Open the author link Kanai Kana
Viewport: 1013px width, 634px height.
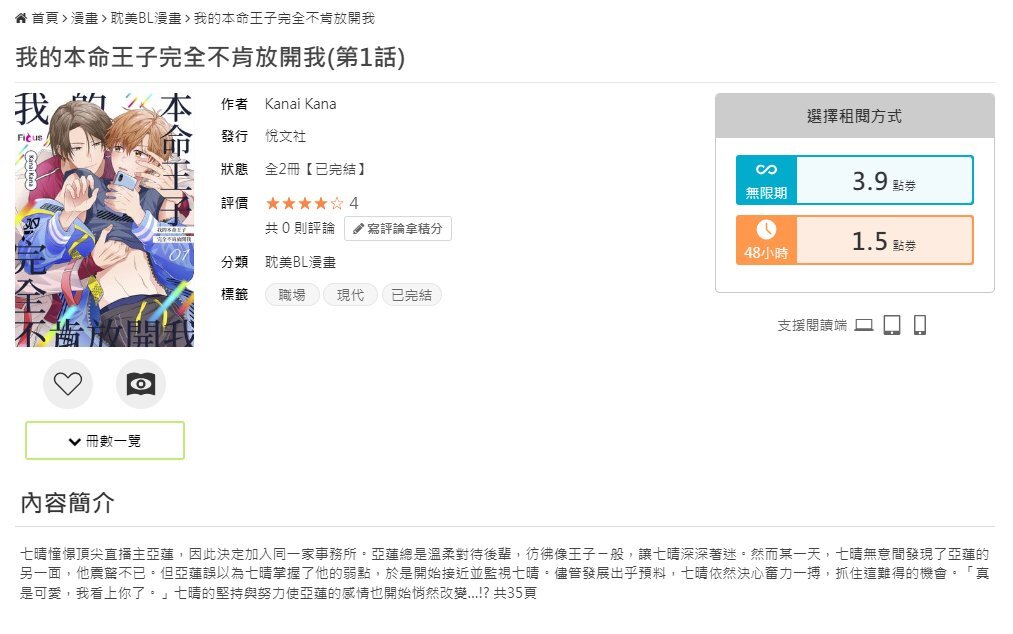coord(300,104)
